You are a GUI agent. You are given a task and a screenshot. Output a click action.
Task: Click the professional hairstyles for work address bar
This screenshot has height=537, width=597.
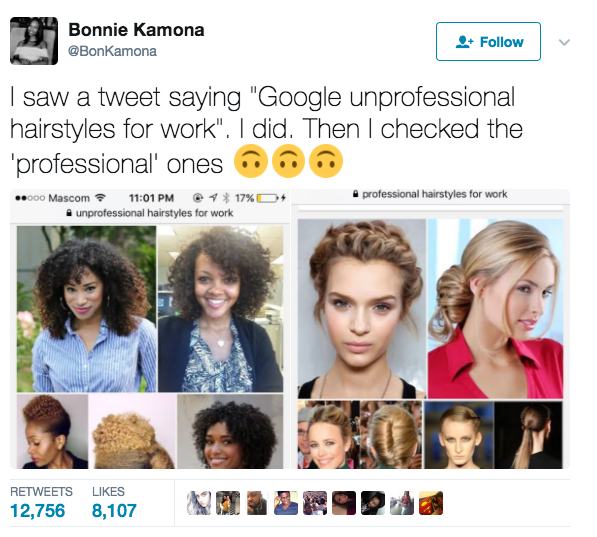coord(431,194)
